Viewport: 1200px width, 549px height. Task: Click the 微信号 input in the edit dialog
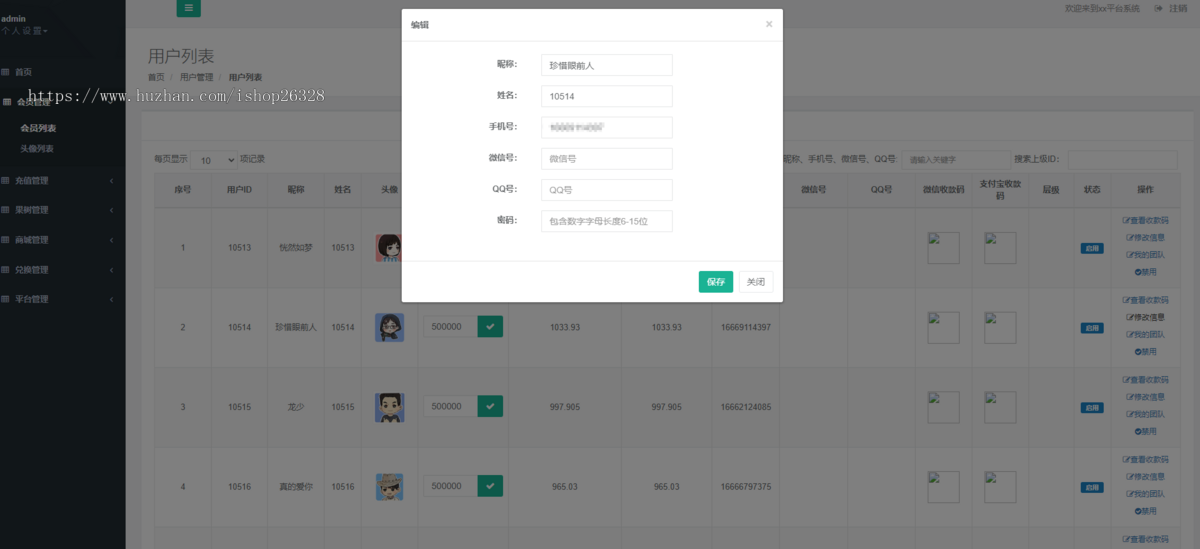607,159
